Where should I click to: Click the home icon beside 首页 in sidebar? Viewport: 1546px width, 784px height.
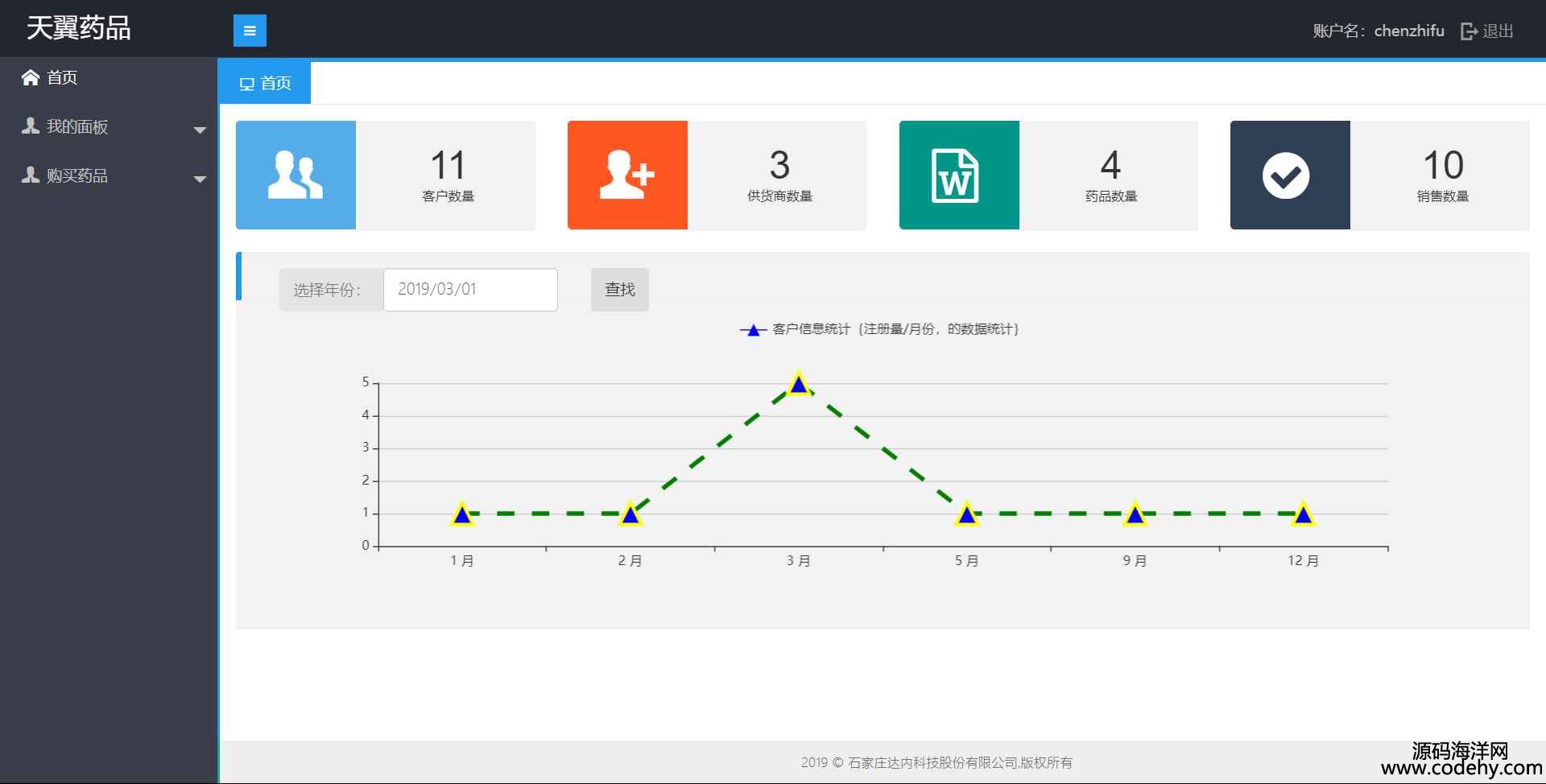[x=31, y=77]
